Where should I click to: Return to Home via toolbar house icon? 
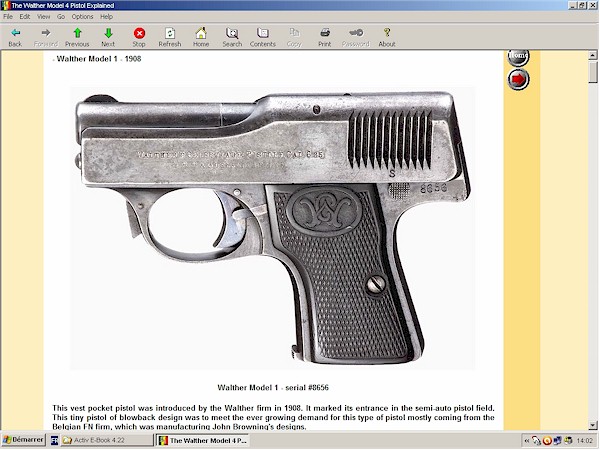coord(201,38)
